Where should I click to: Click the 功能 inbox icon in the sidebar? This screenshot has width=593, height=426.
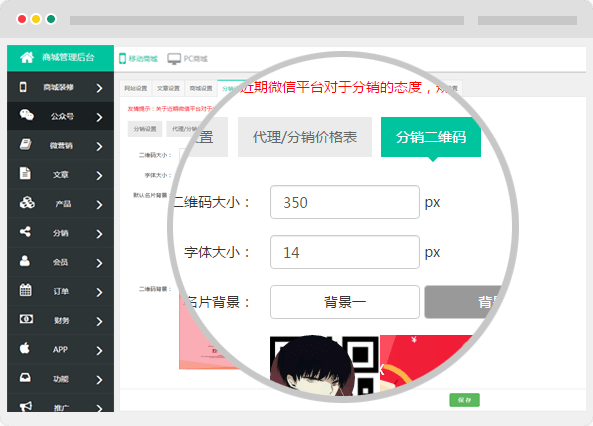(25, 378)
